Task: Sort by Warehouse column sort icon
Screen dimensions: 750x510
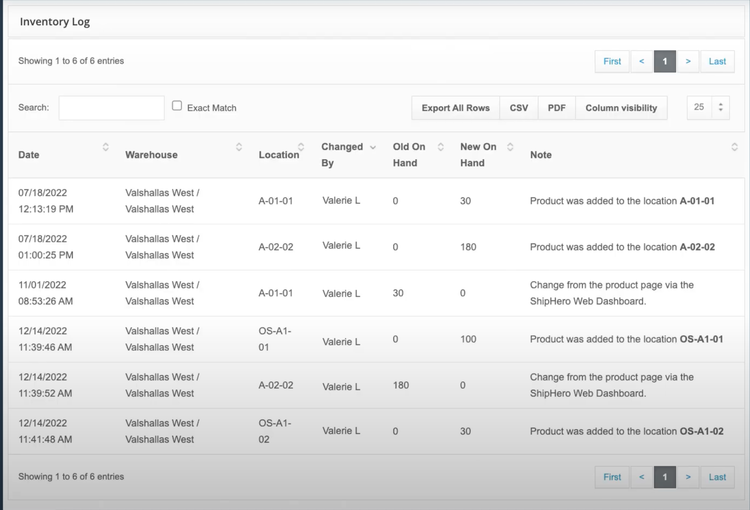Action: [x=239, y=147]
